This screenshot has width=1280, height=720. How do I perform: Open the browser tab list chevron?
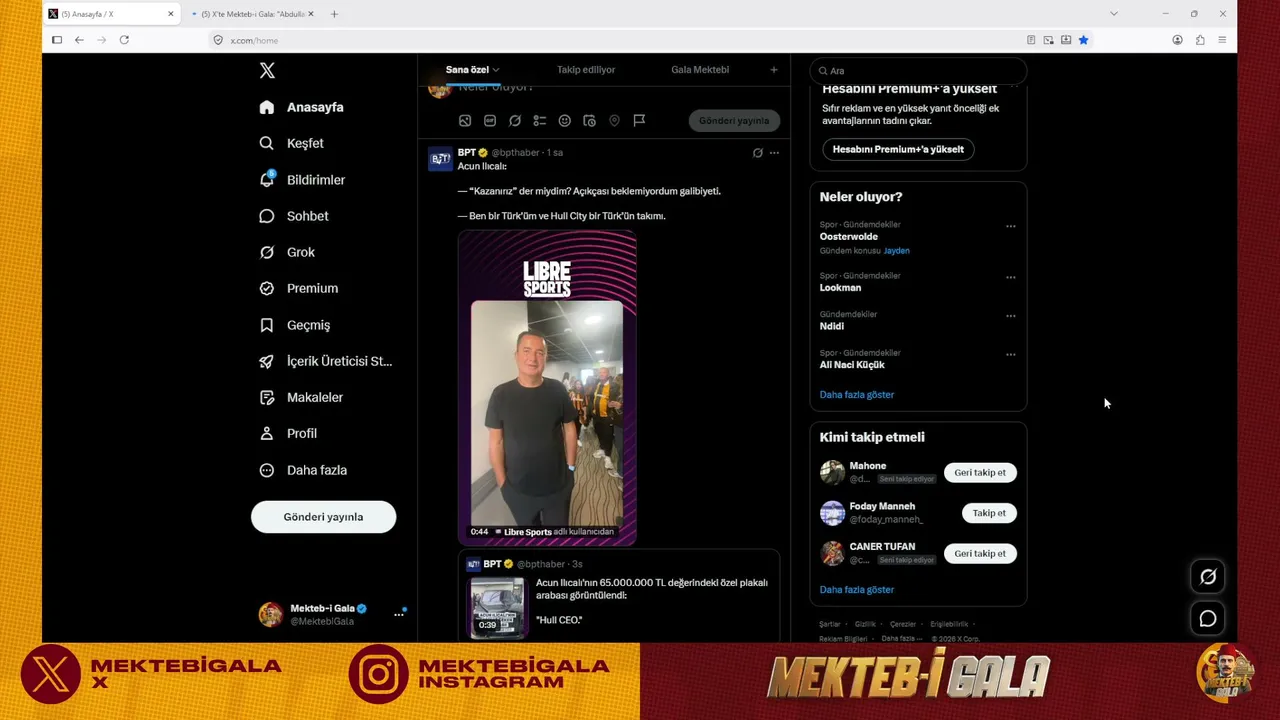pyautogui.click(x=1113, y=14)
